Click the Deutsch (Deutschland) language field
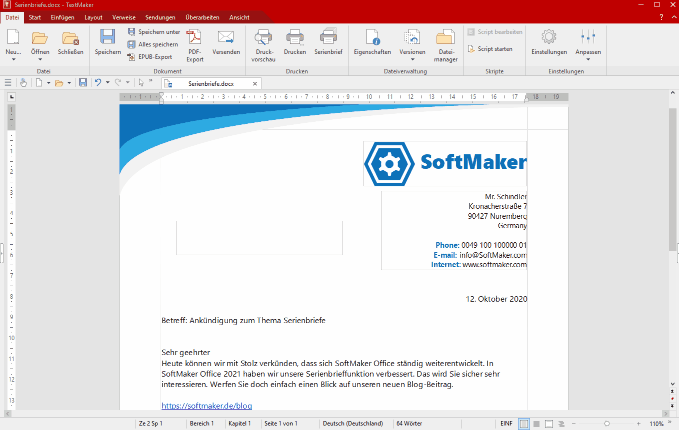Screen dimensions: 679x430 352,424
